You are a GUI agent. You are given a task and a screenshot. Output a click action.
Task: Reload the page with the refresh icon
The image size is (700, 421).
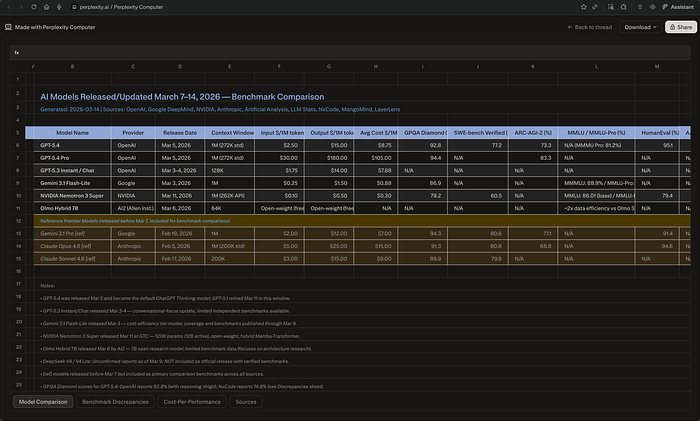point(33,7)
